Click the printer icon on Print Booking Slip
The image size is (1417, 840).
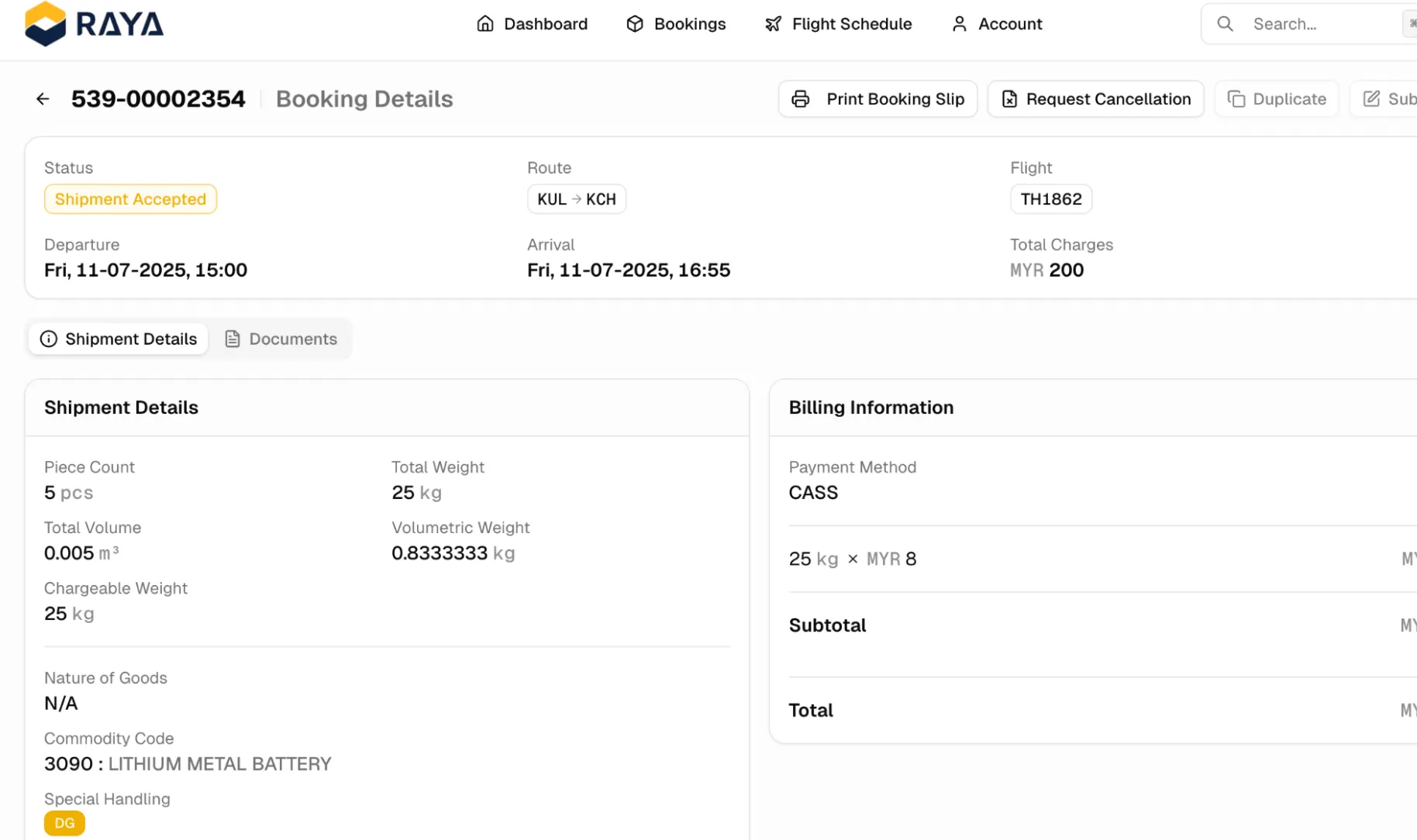801,98
